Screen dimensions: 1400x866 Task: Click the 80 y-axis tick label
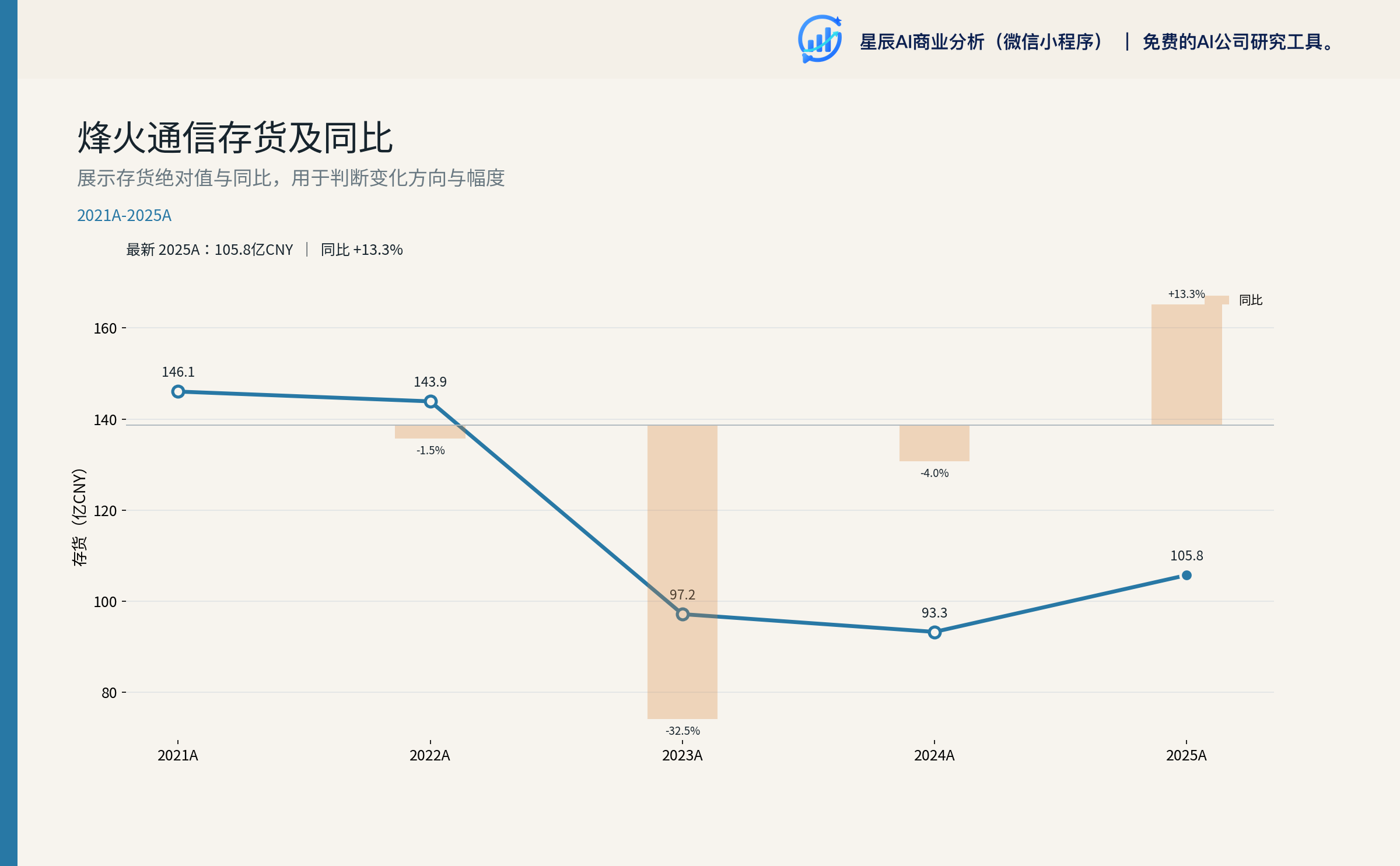[110, 693]
